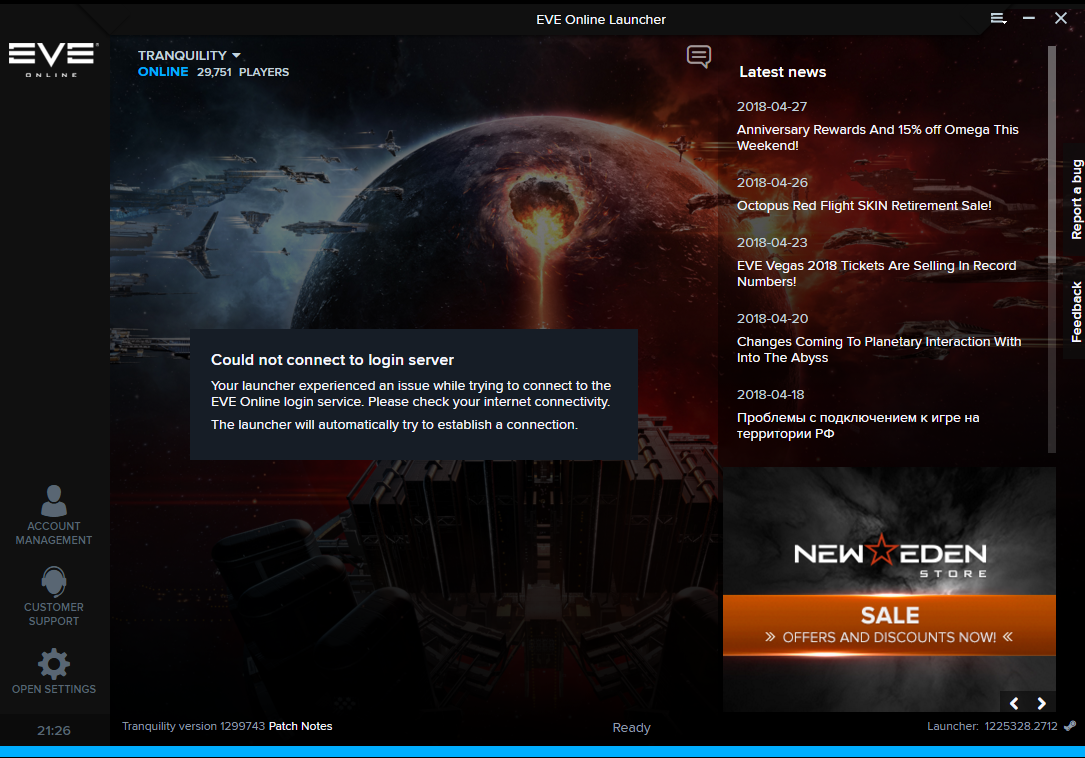Click the EVE Online logo

53,60
